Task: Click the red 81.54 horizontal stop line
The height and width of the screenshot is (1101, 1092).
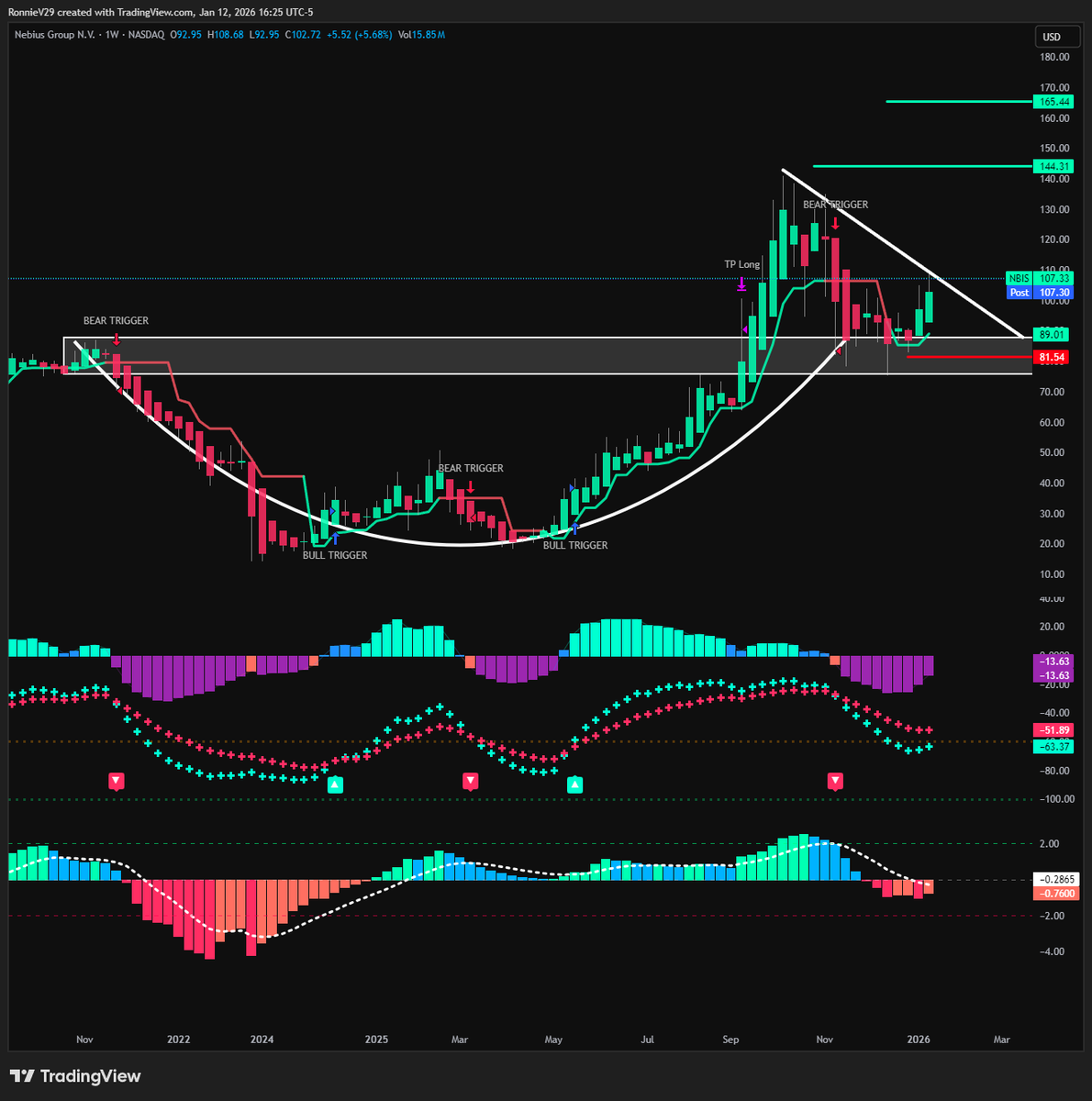Action: [x=969, y=357]
